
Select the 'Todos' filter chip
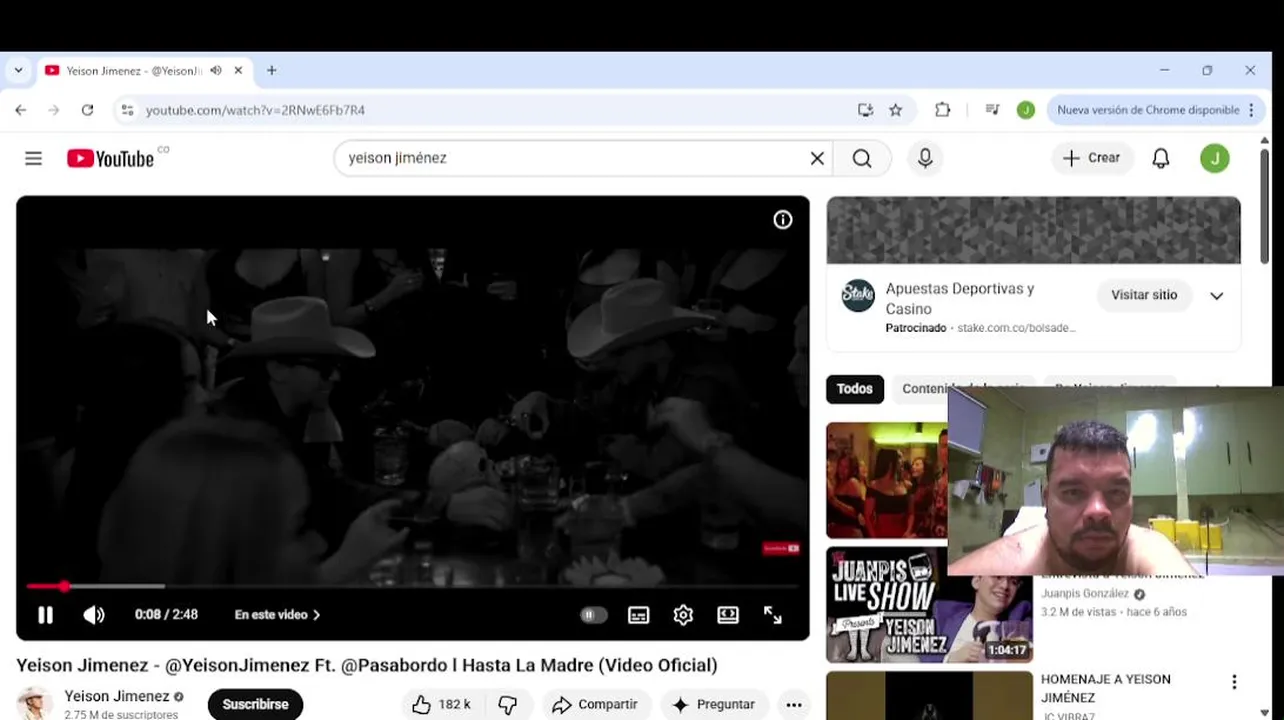(x=855, y=389)
